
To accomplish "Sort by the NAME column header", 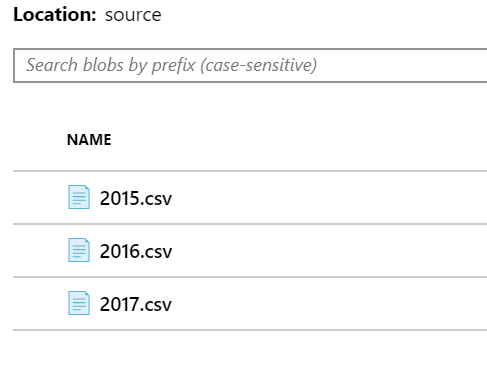I will tap(89, 140).
